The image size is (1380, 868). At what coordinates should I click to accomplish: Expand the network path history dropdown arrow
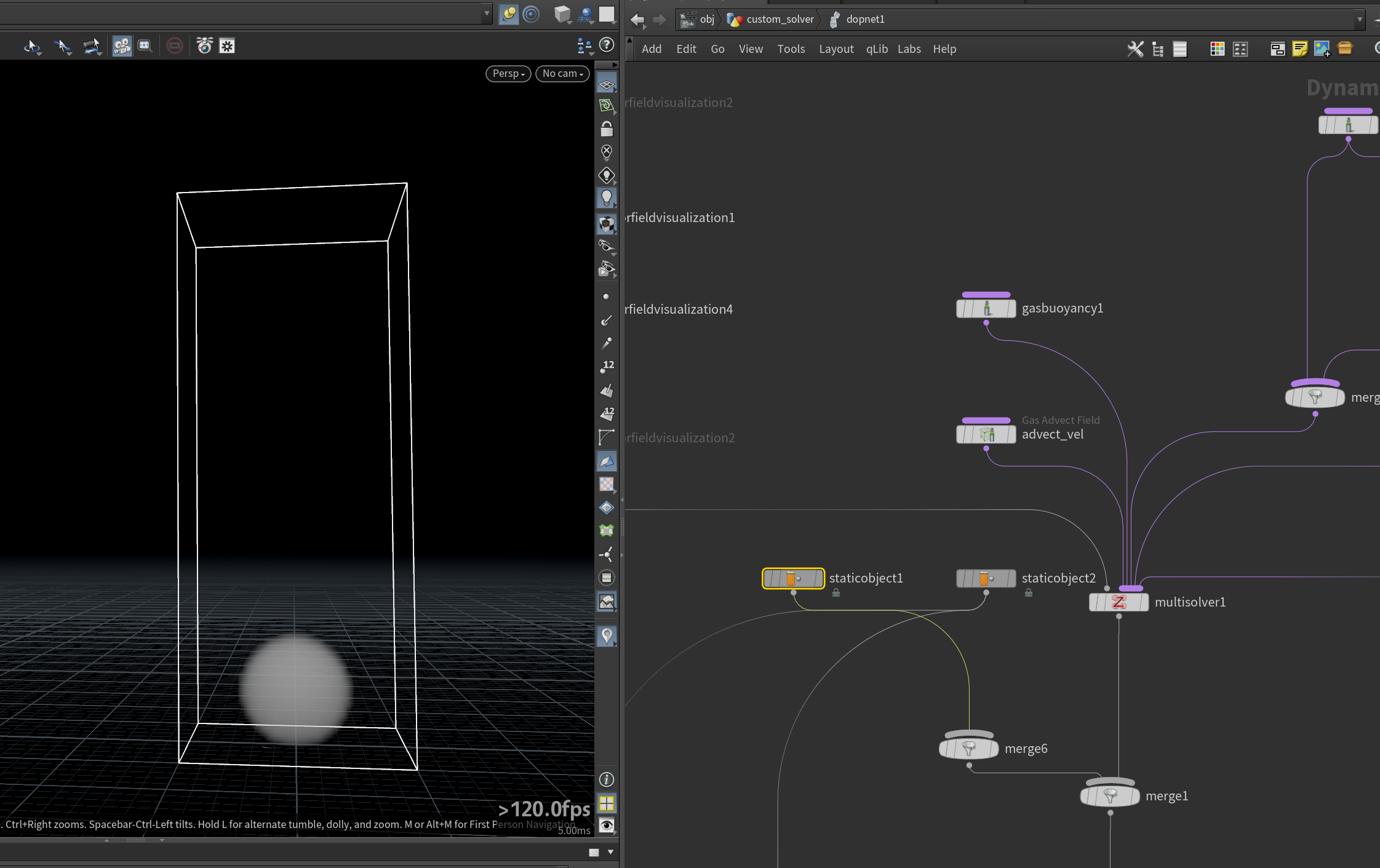[1360, 19]
